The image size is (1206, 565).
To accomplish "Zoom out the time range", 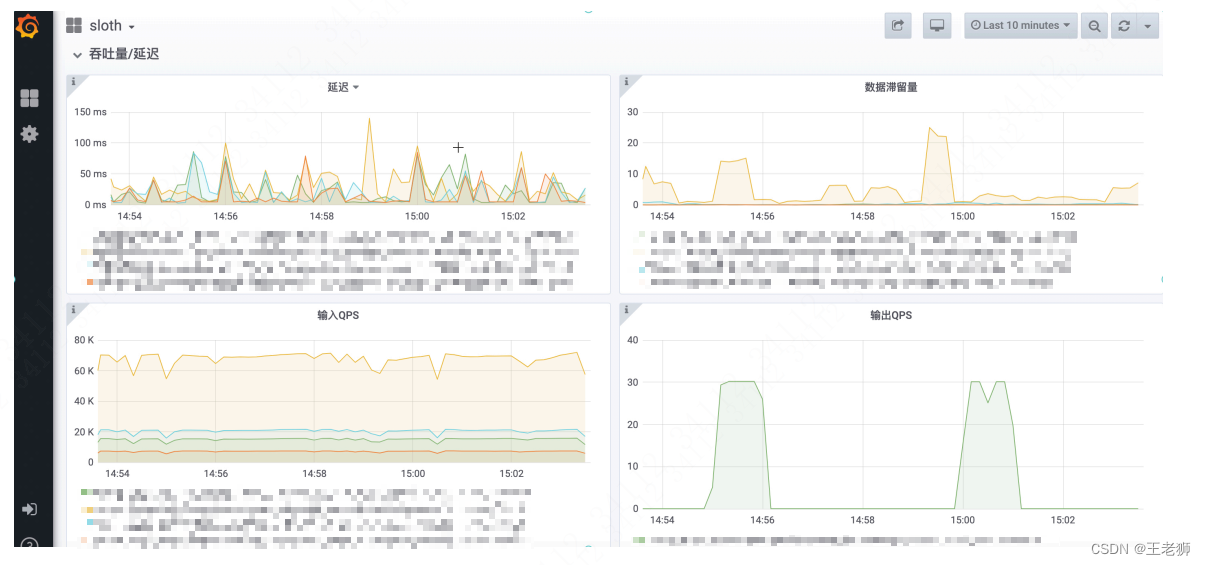I will coord(1095,26).
